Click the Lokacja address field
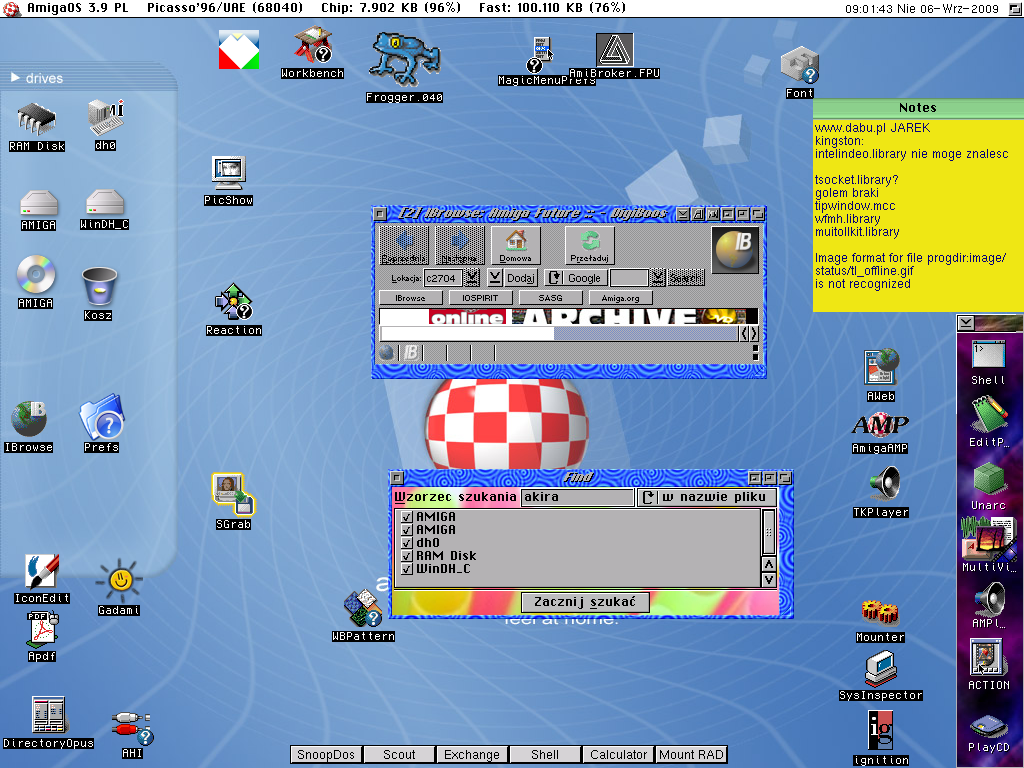The image size is (1024, 768). tap(443, 278)
